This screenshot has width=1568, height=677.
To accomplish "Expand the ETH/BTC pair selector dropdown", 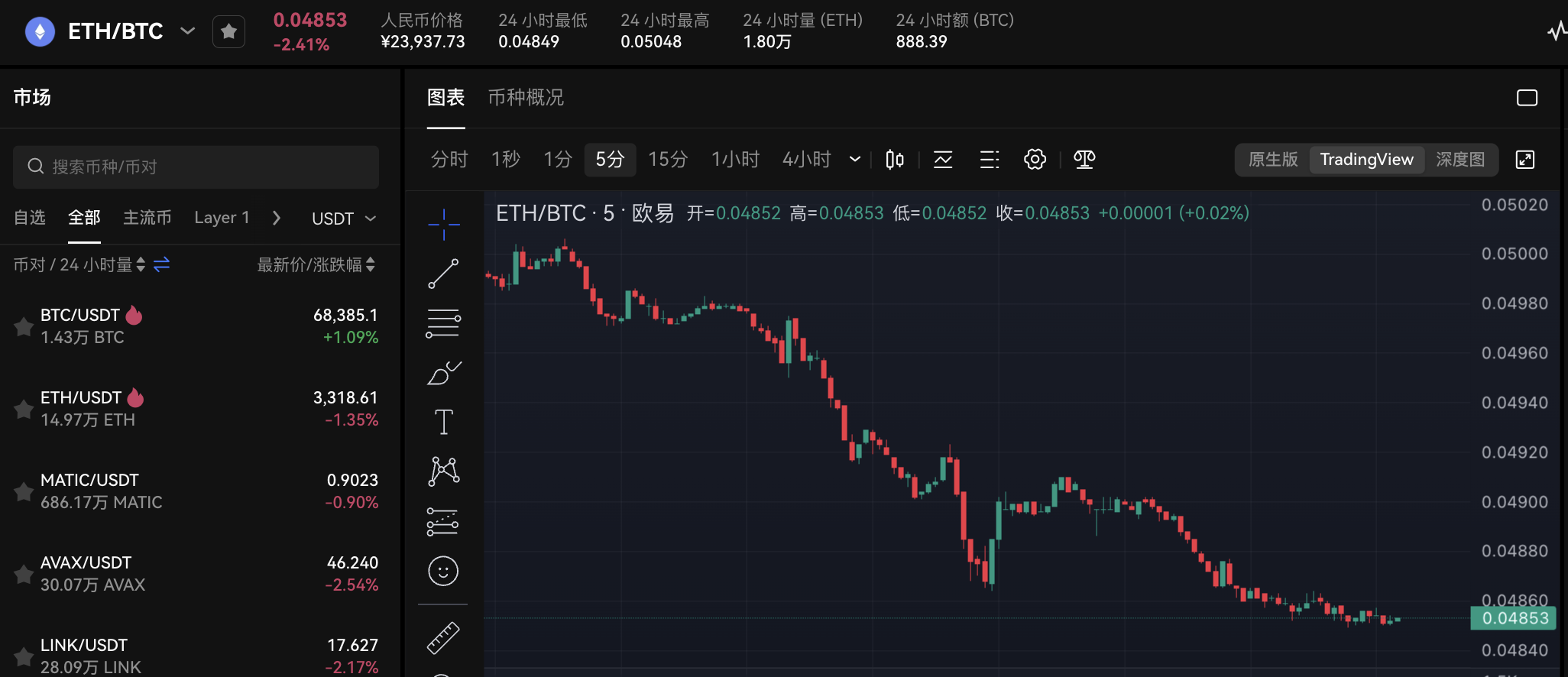I will point(187,31).
